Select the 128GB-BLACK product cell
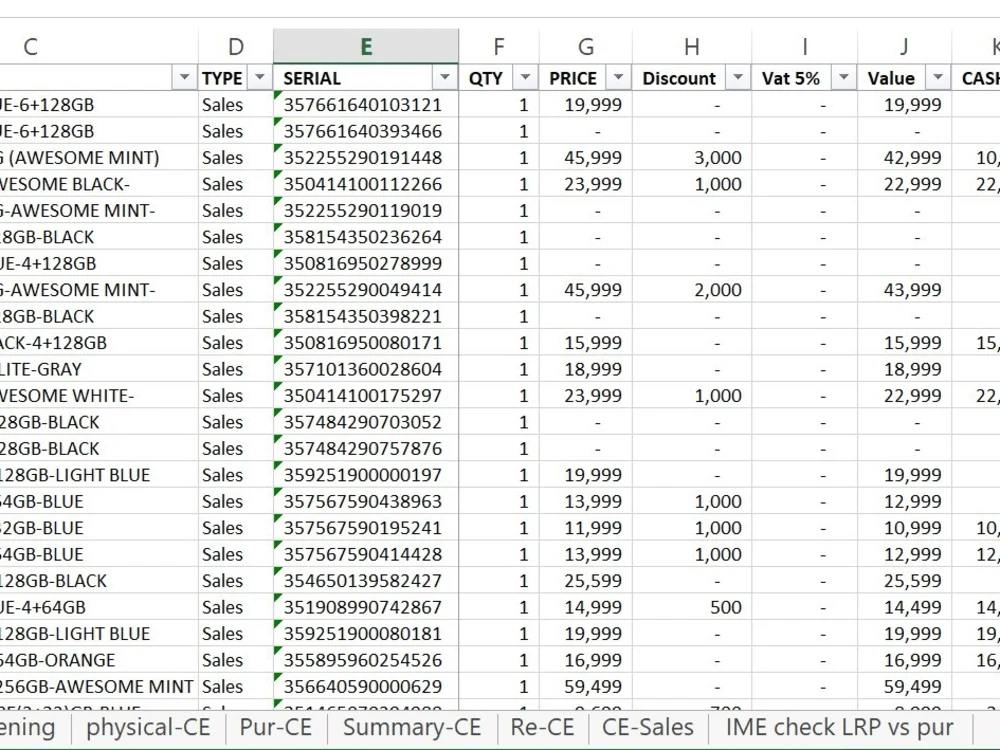This screenshot has width=1000, height=750. click(x=99, y=581)
